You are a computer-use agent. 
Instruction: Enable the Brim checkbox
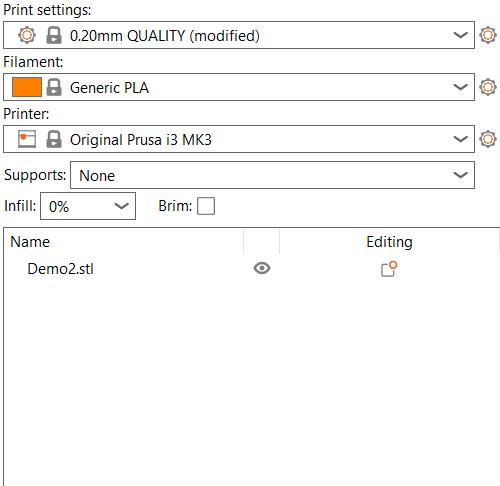pyautogui.click(x=206, y=206)
